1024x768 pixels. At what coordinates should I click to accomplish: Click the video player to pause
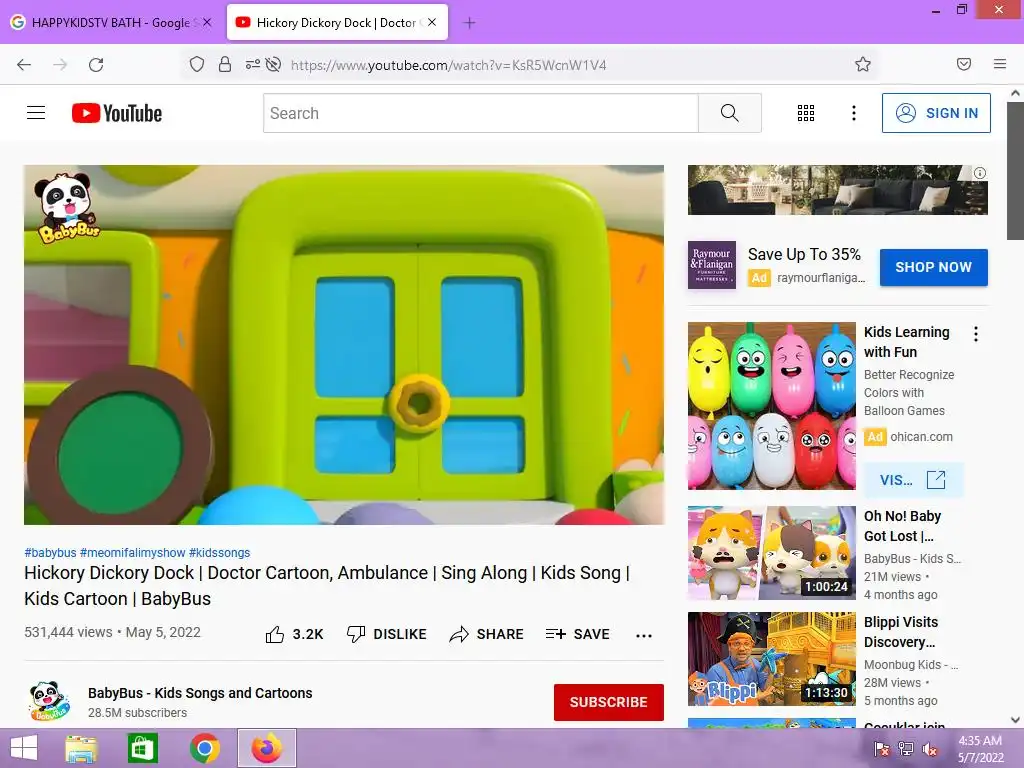[344, 345]
